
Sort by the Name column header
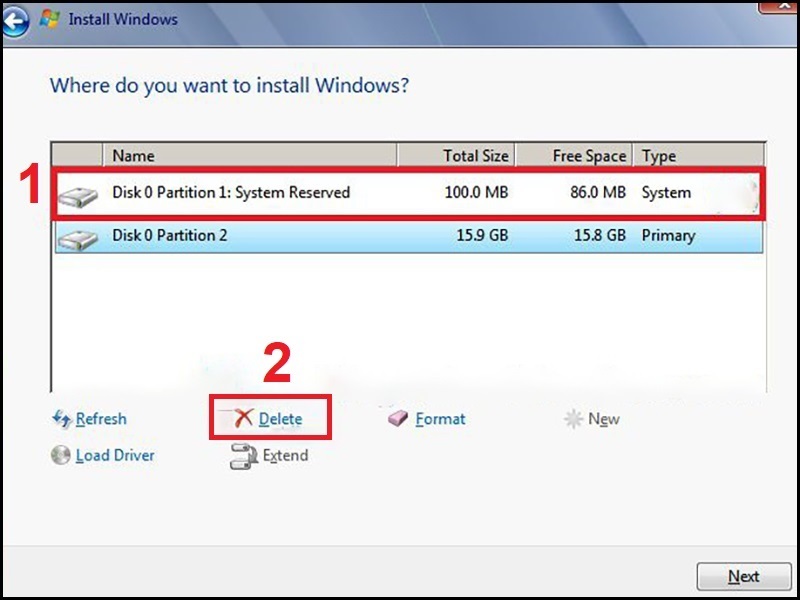click(x=250, y=155)
